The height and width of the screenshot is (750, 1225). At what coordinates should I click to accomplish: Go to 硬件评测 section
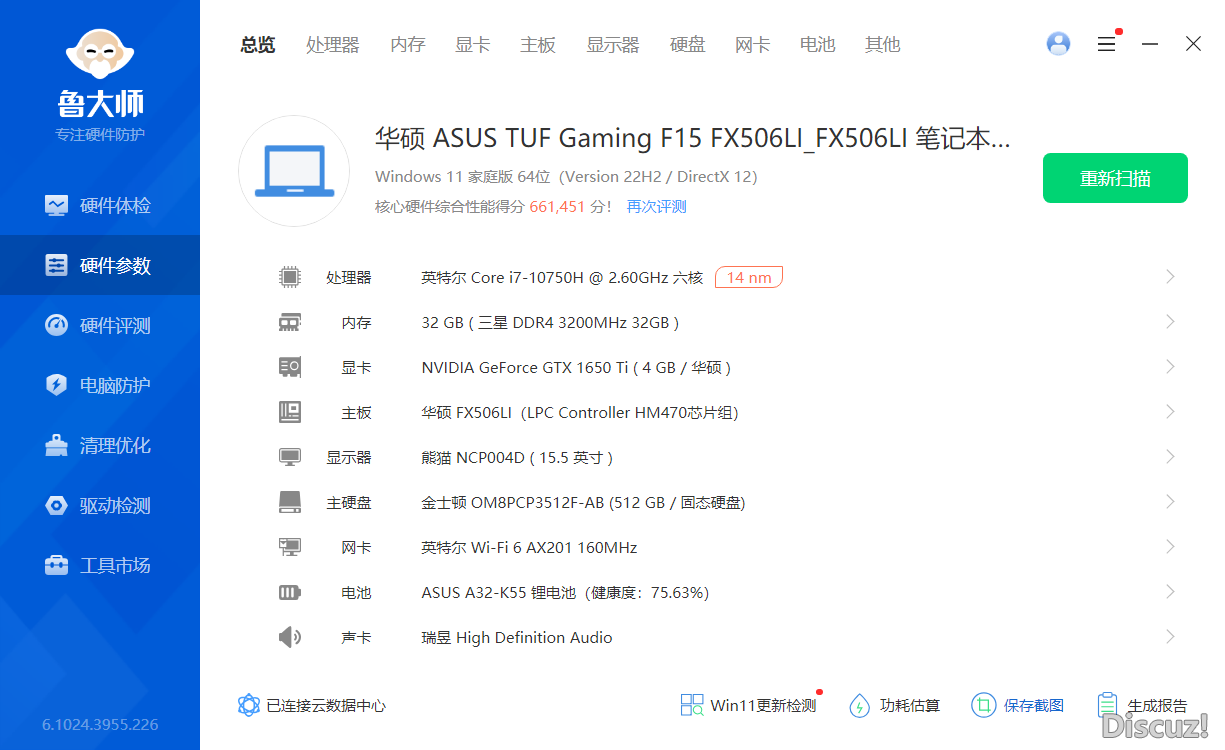(100, 325)
